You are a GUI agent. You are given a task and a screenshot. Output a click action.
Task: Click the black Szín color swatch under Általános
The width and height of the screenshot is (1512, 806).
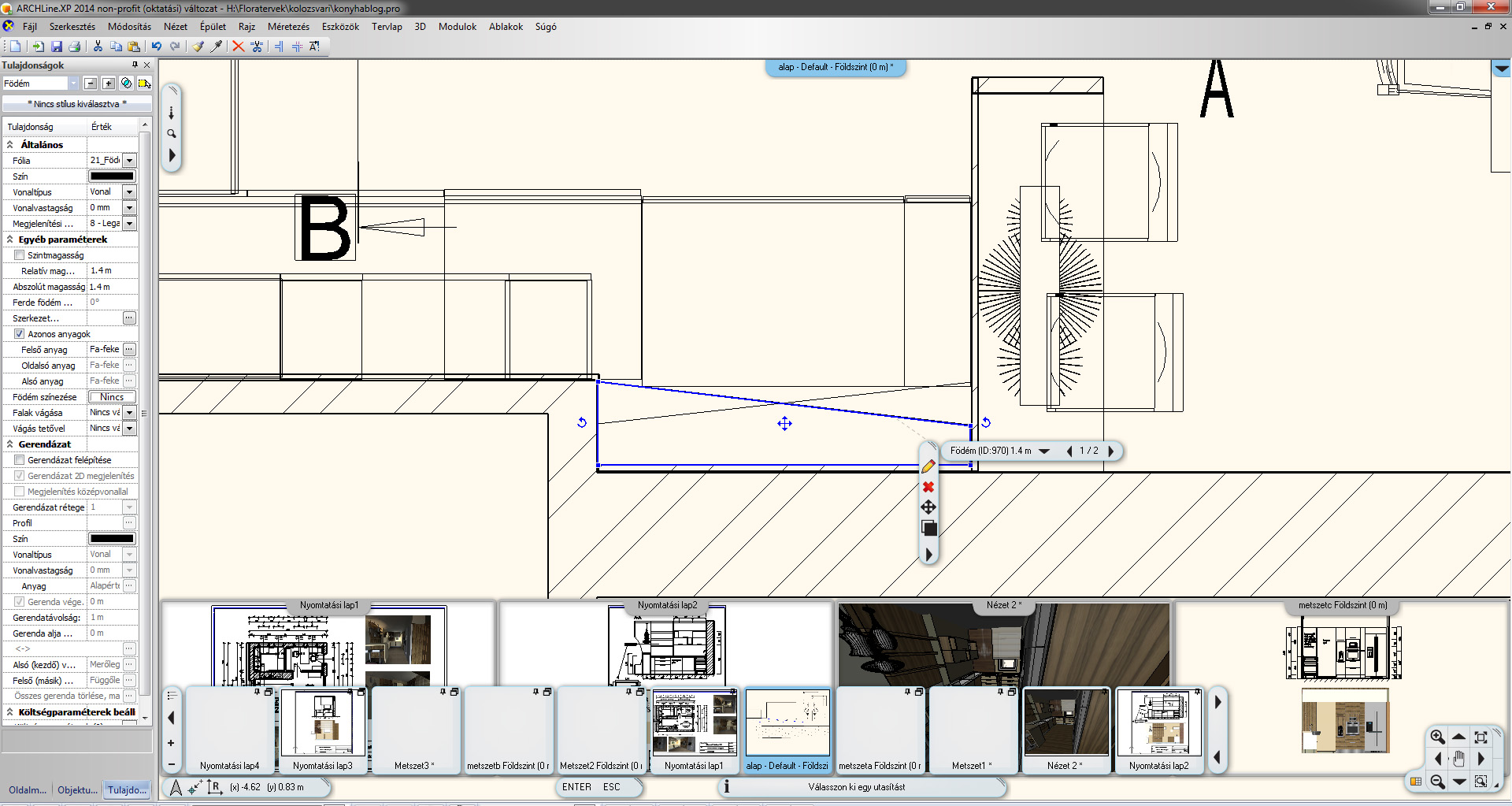tap(112, 176)
